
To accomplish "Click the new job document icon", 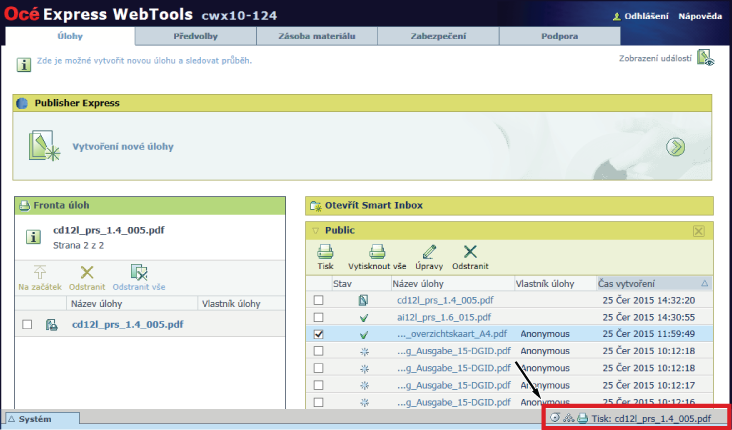I will (44, 146).
